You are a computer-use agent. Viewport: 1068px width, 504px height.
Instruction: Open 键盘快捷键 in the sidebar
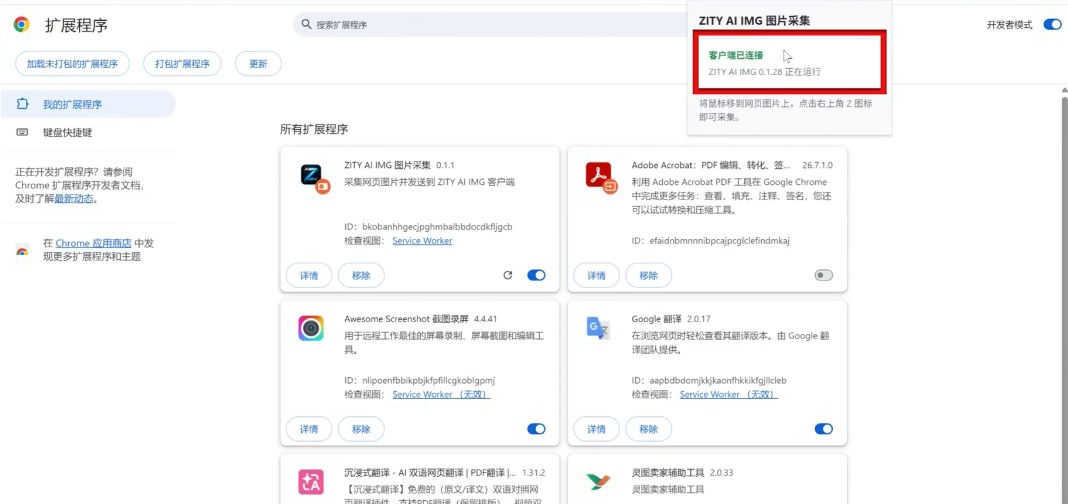[x=87, y=132]
